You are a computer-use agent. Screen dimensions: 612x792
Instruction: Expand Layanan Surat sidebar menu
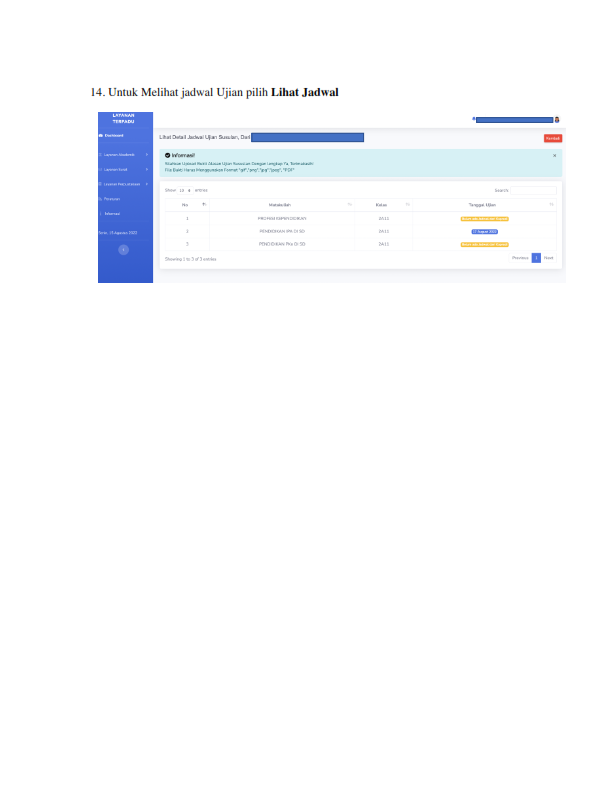pos(125,169)
